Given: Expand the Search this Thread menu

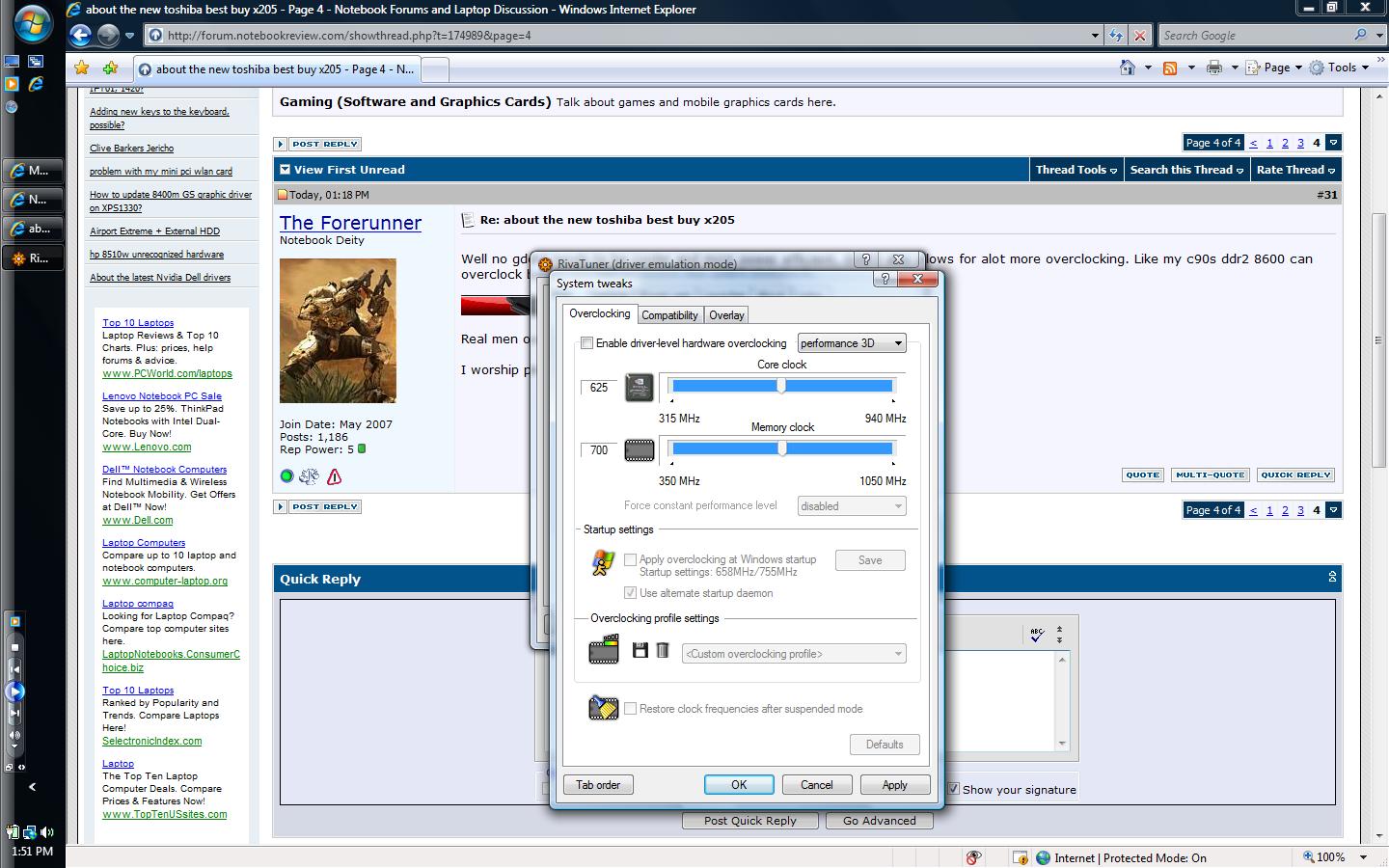Looking at the screenshot, I should (x=1186, y=170).
